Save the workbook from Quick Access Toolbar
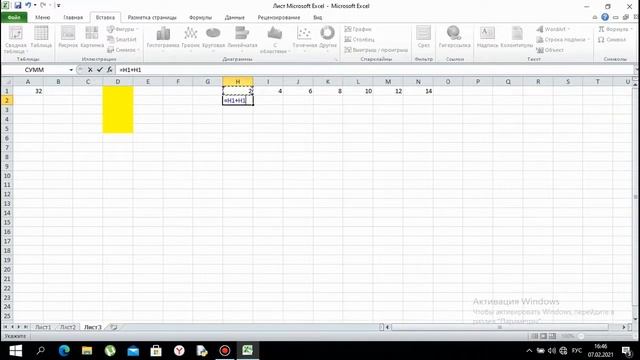 [x=18, y=5]
